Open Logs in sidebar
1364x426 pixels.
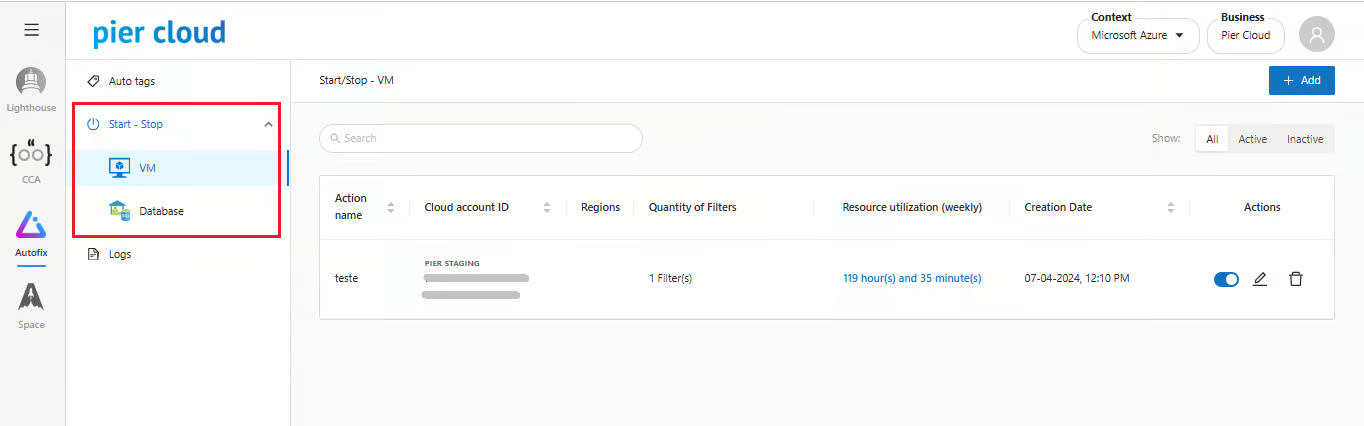click(120, 254)
